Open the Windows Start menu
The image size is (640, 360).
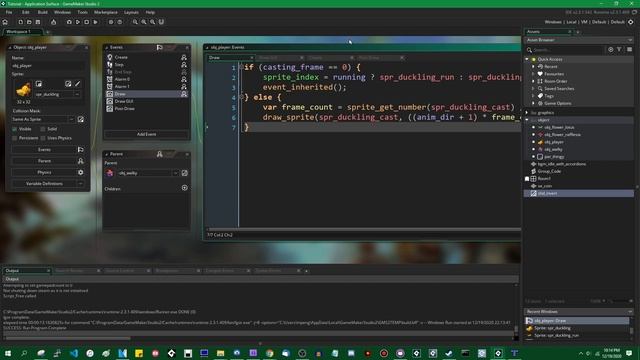8,353
